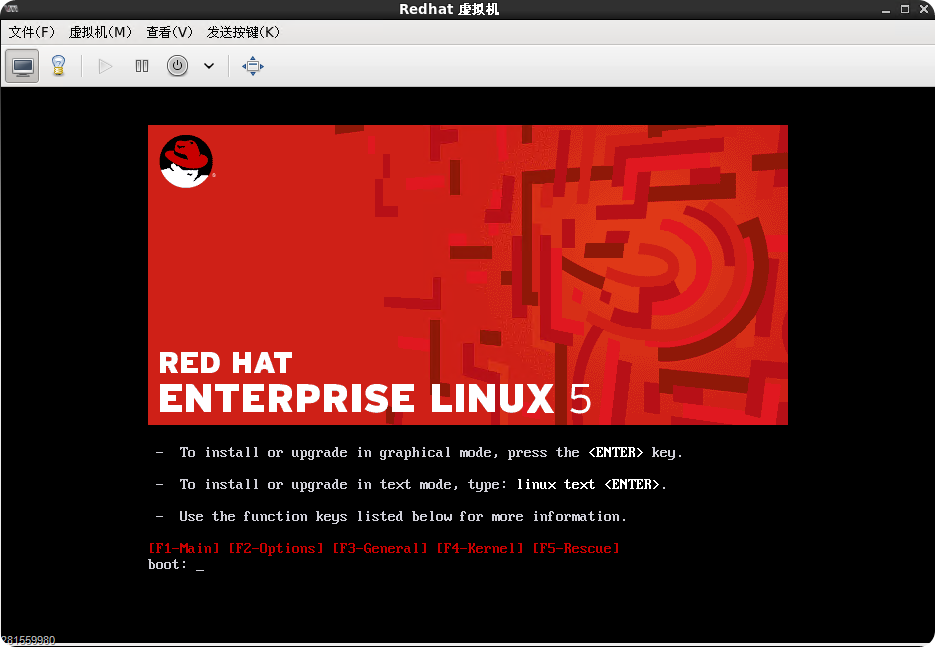
Task: Click the 'linux text' install instruction line
Action: click(x=411, y=485)
